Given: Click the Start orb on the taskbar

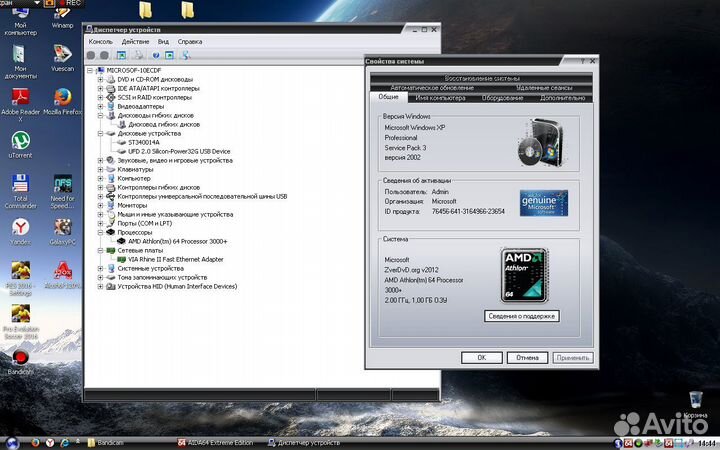Looking at the screenshot, I should tap(12, 443).
